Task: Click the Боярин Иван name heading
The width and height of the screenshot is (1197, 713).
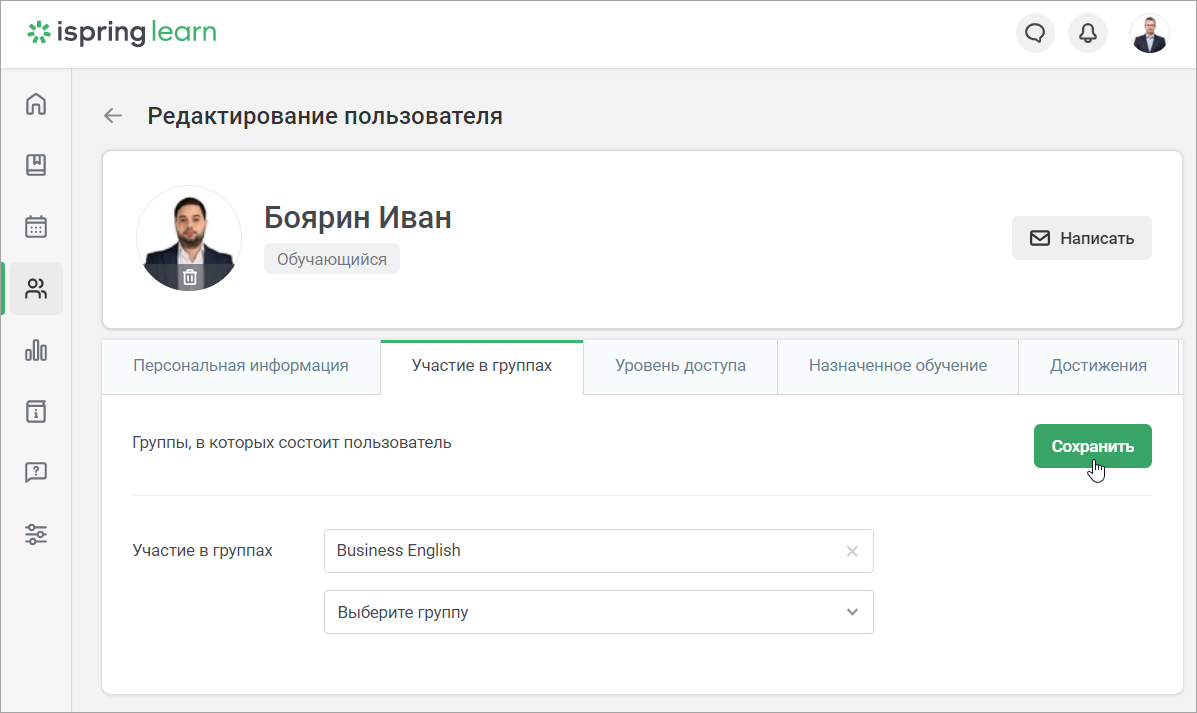Action: click(x=358, y=218)
